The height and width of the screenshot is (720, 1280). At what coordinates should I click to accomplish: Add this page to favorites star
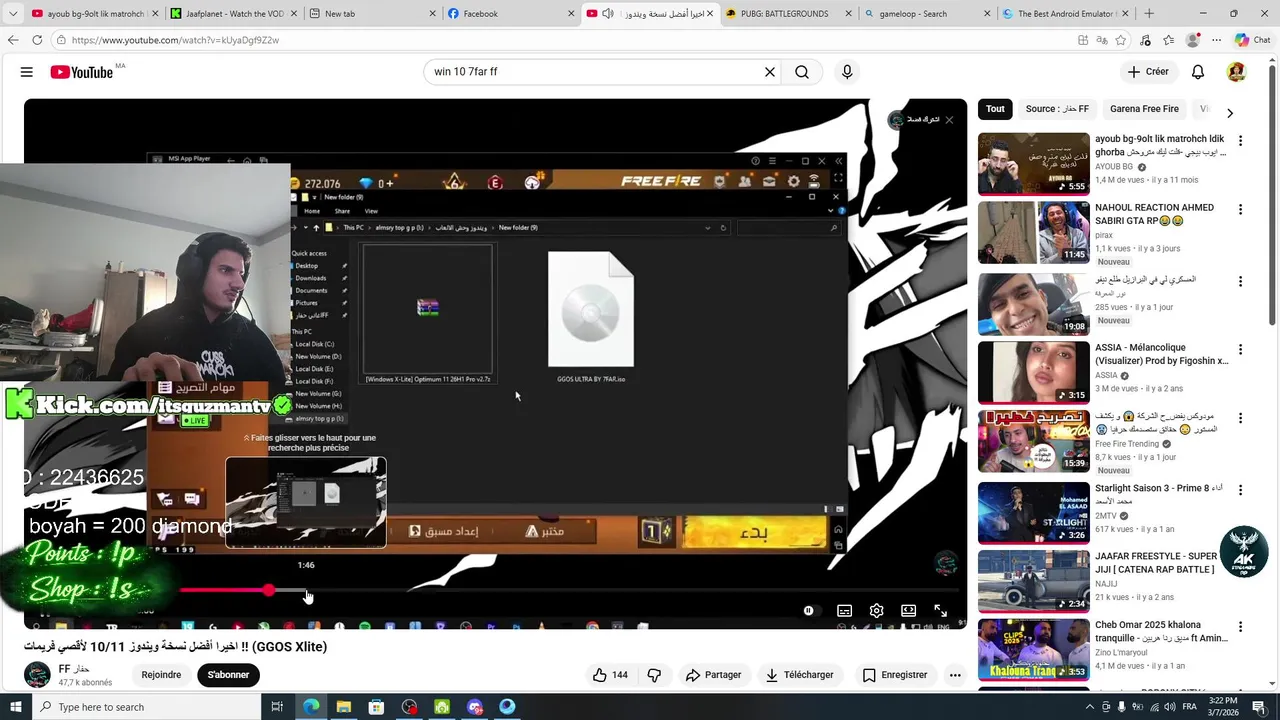(x=1121, y=40)
